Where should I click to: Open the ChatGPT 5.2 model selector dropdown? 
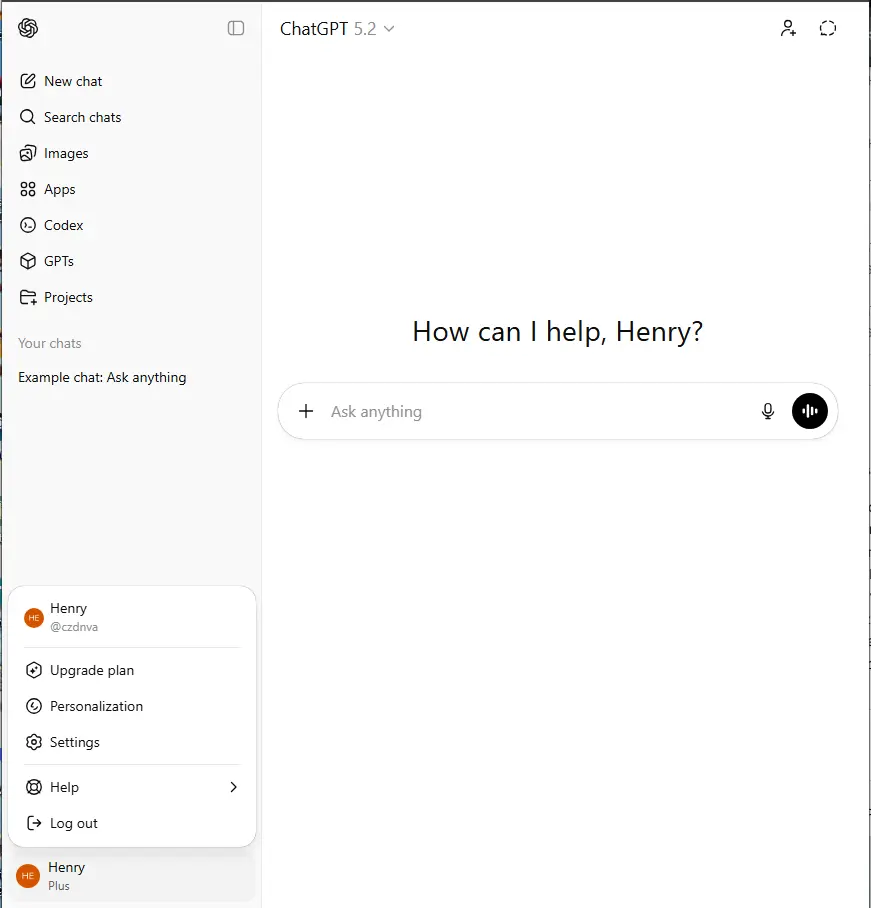pos(337,28)
